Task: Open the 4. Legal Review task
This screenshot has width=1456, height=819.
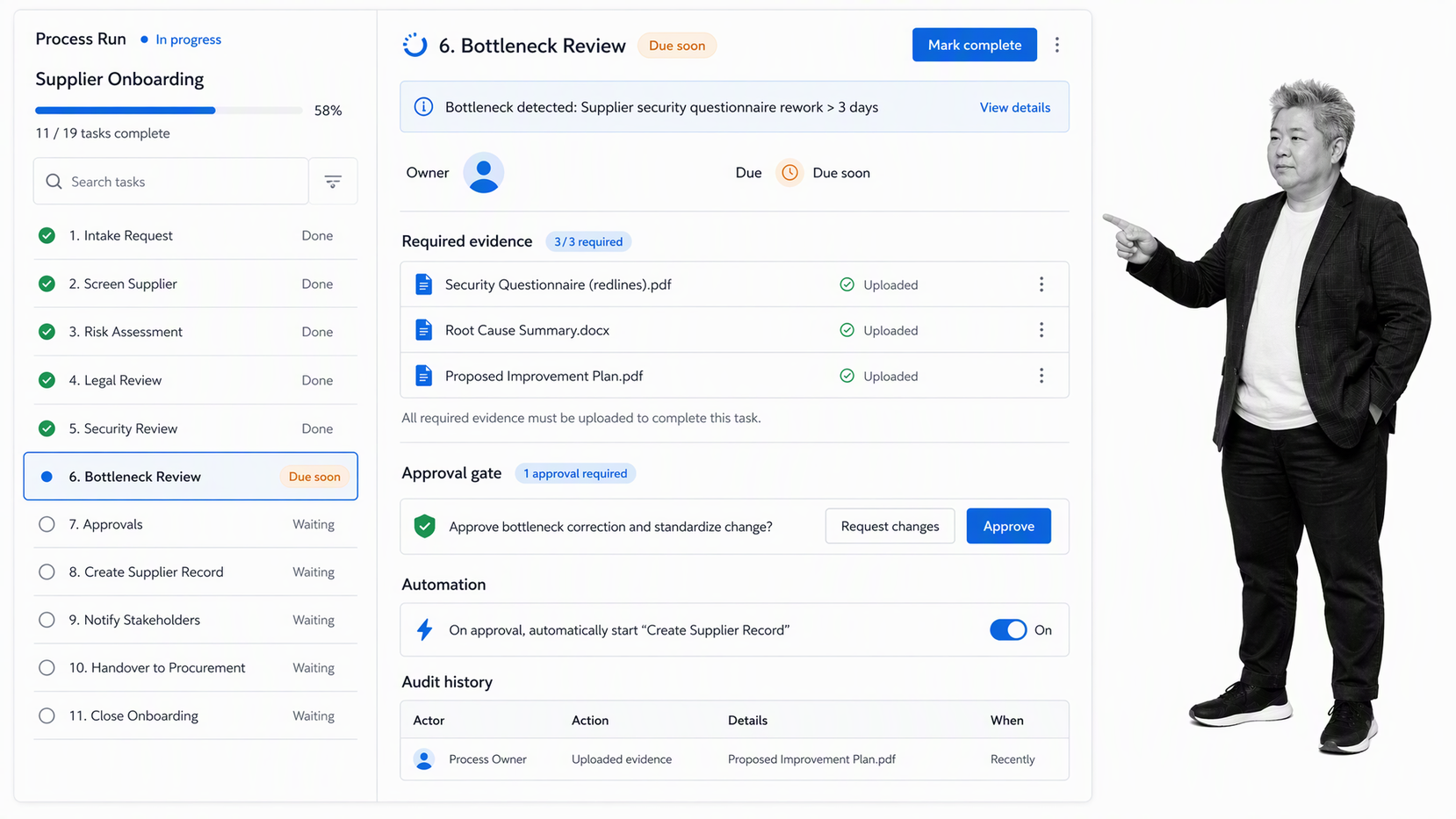Action: click(x=195, y=380)
